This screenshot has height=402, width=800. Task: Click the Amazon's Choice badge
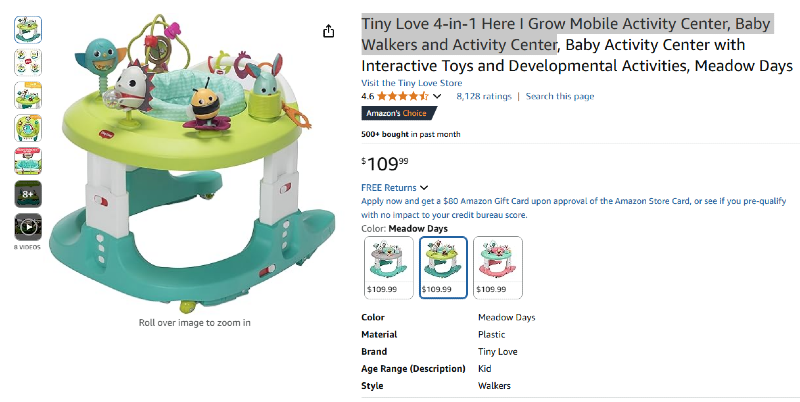[x=393, y=113]
